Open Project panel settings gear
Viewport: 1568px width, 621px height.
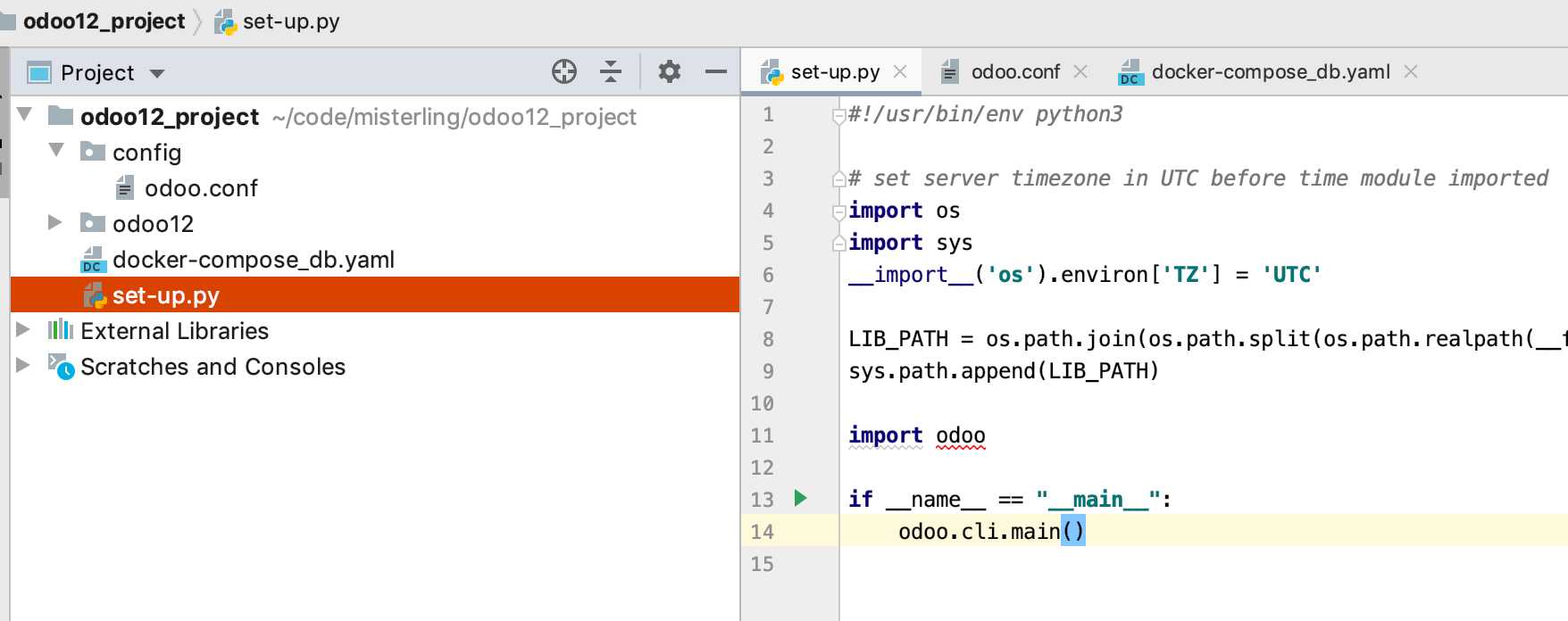(669, 71)
